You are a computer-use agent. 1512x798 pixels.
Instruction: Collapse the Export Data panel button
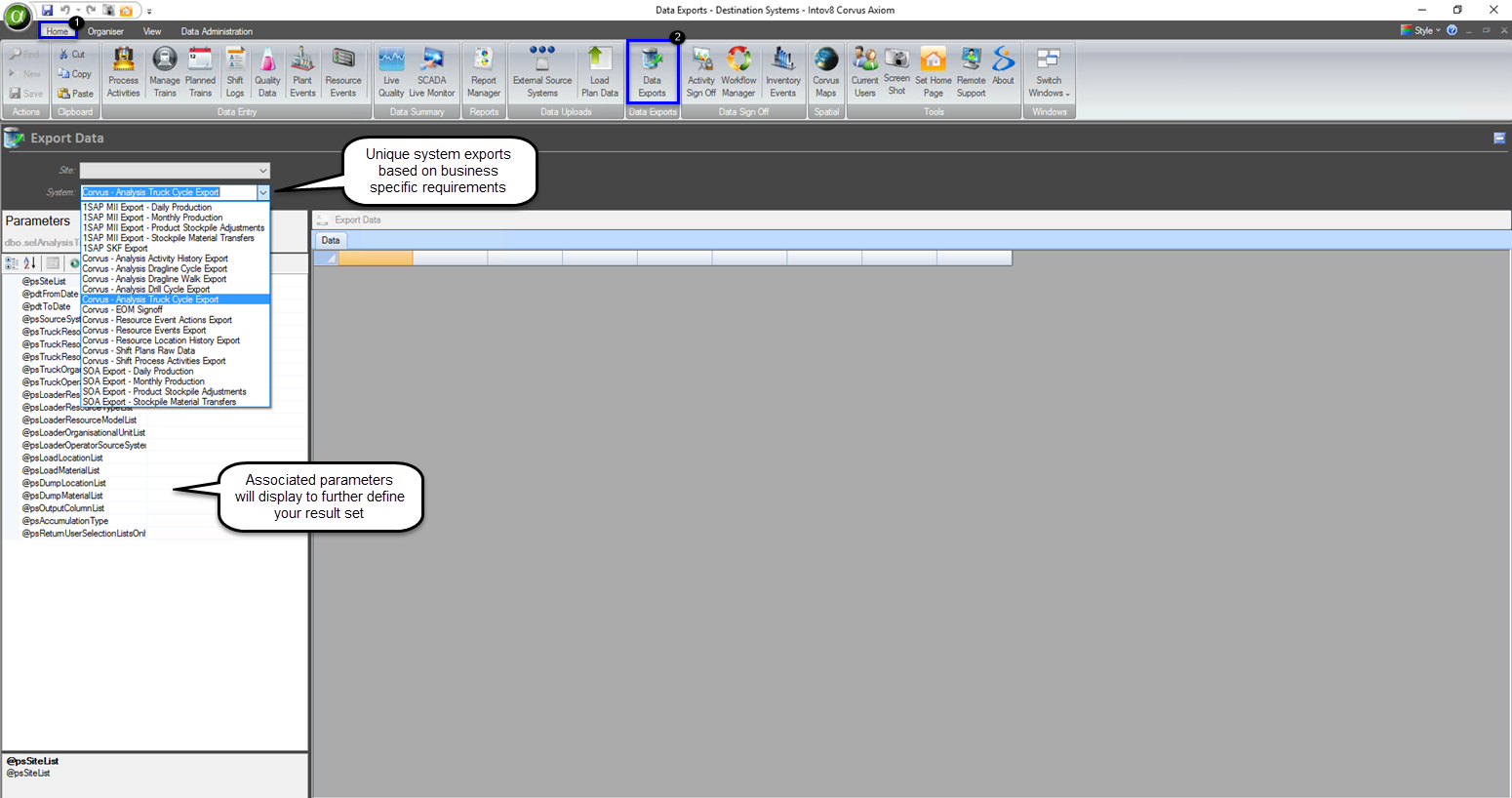tap(1499, 139)
